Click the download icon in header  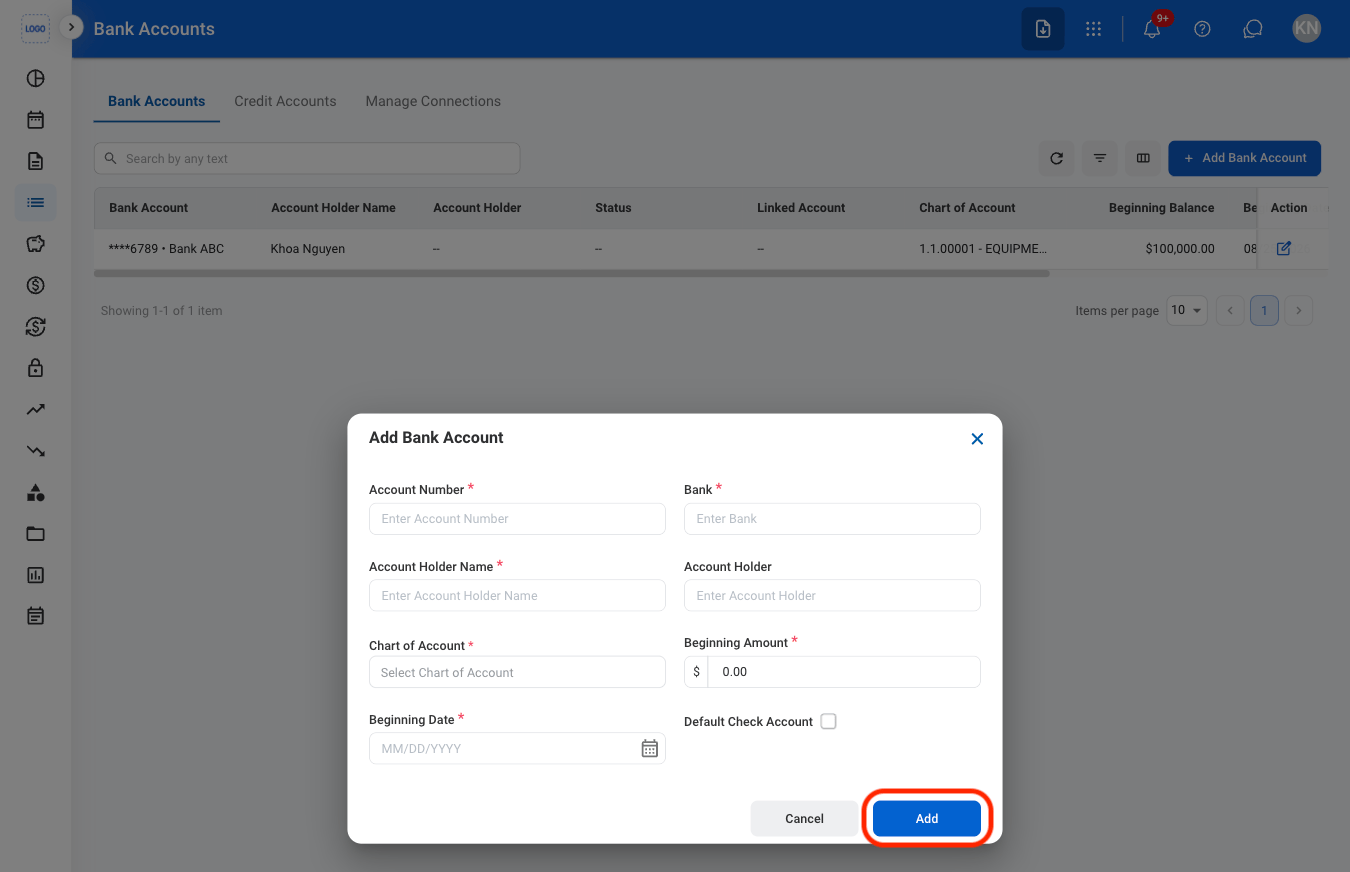pos(1043,29)
